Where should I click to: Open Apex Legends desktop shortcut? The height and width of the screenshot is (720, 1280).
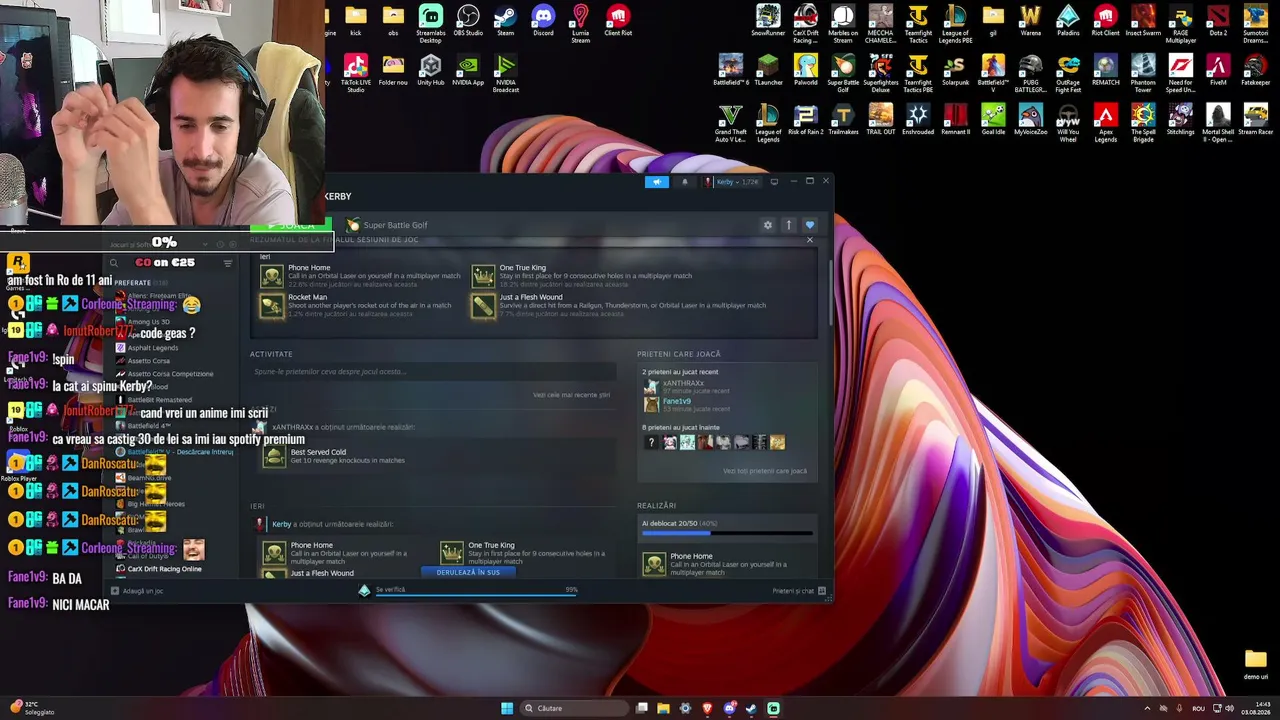[1106, 124]
